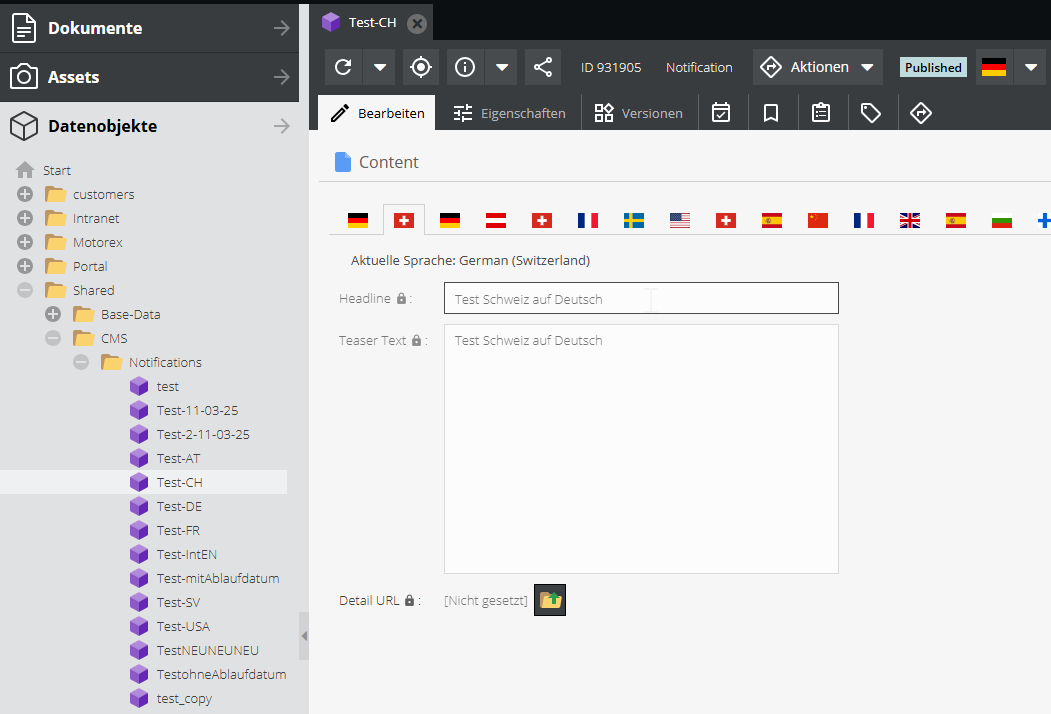Expand the customers folder
The image size is (1051, 714).
point(25,194)
